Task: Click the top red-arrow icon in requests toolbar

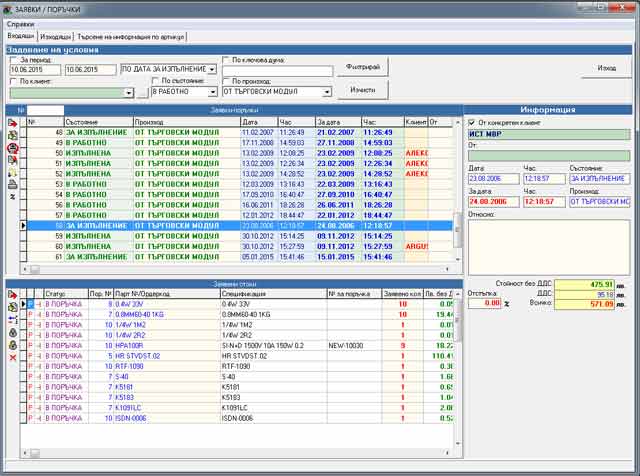Action: [x=12, y=122]
